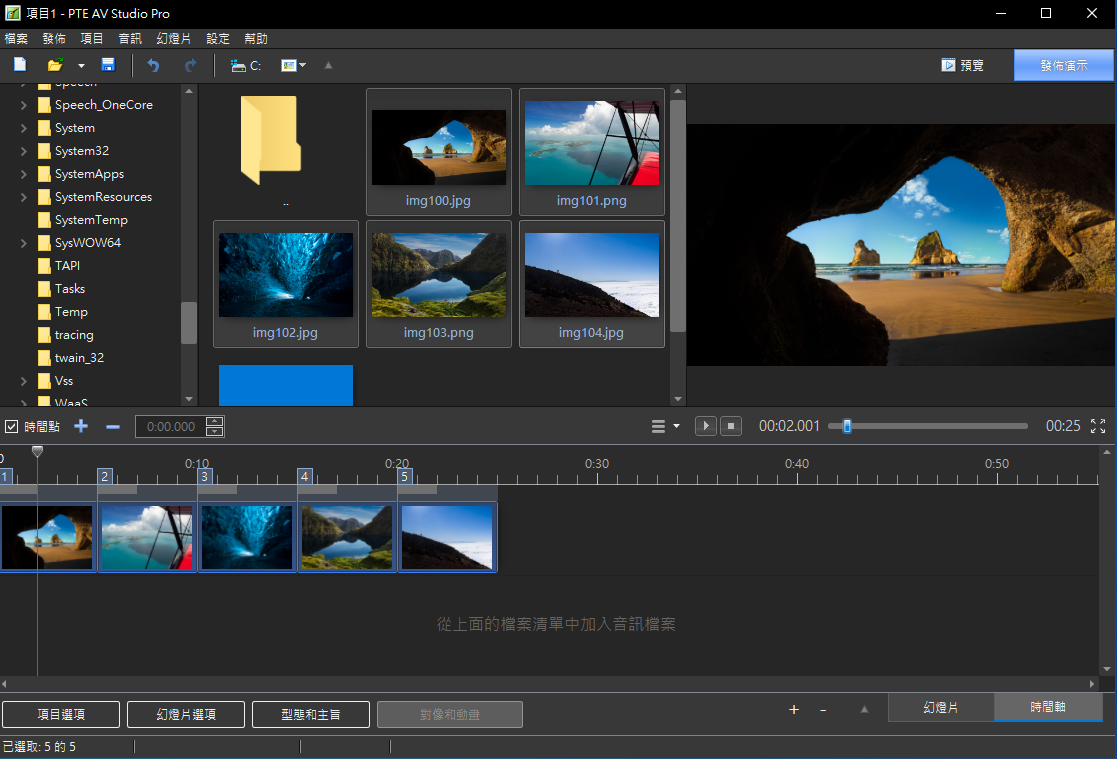Screen dimensions: 1117x759
Task: Open the file view mode dropdown
Action: 293,66
